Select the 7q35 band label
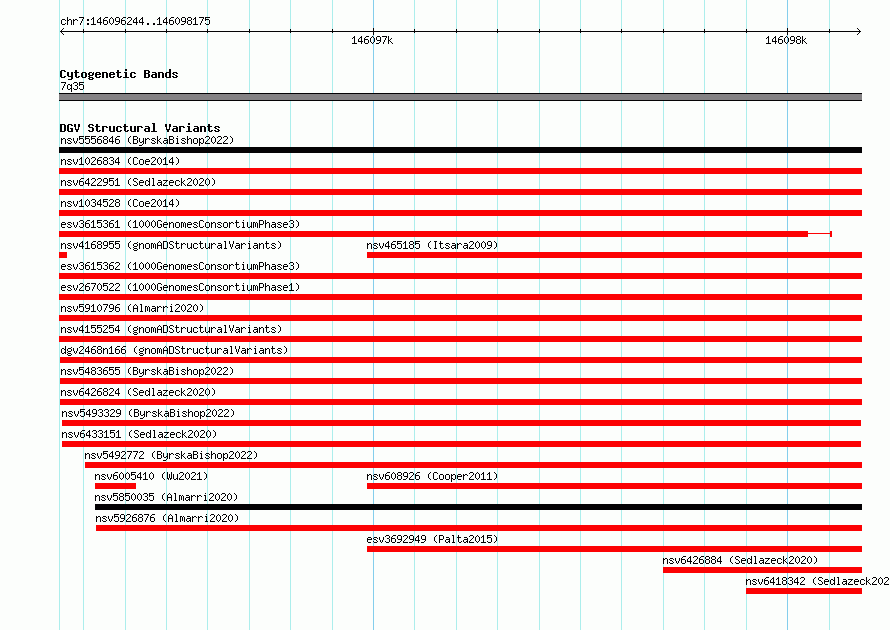This screenshot has height=630, width=890. [x=72, y=86]
